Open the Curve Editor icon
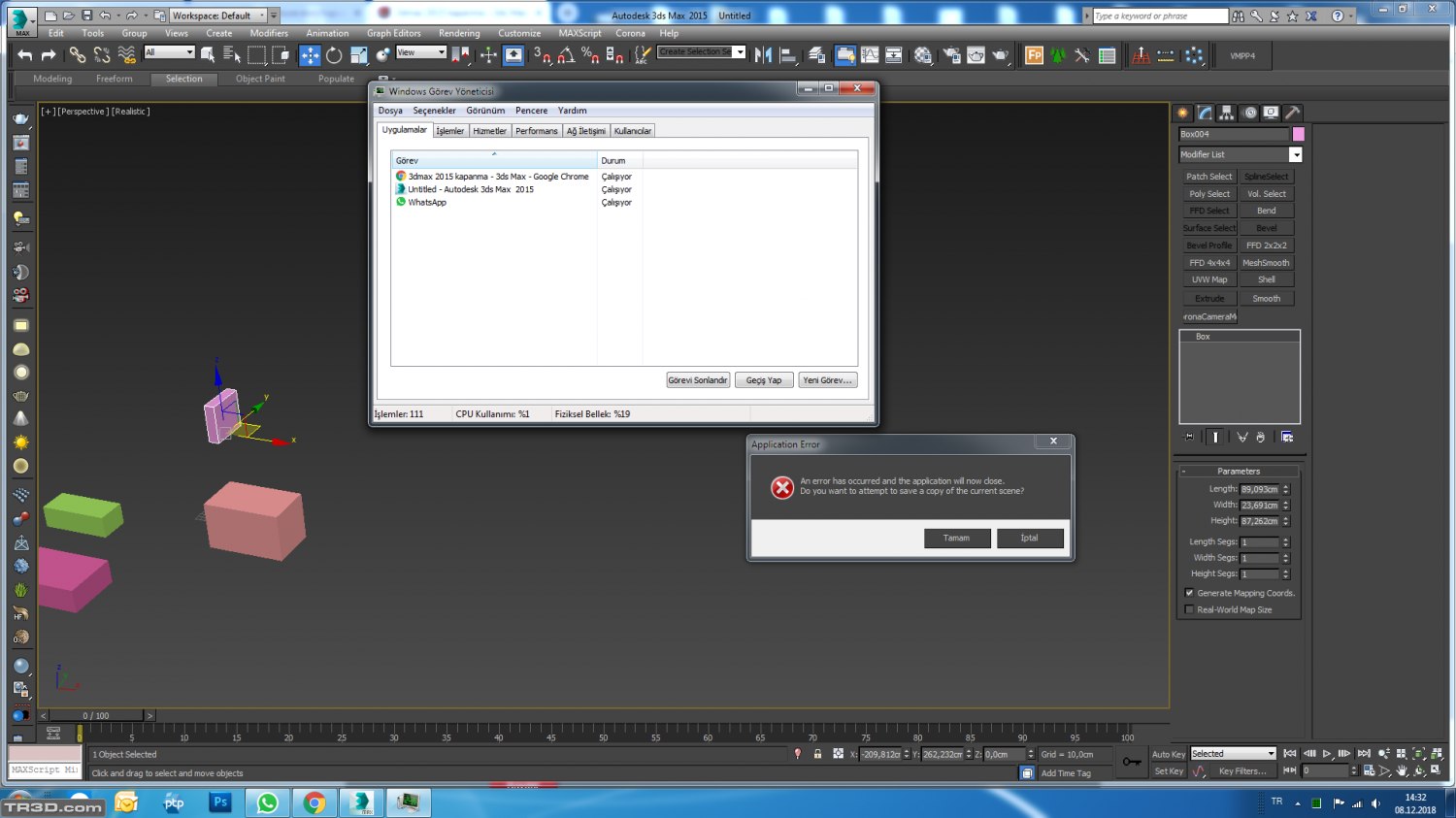1456x818 pixels. [x=870, y=55]
